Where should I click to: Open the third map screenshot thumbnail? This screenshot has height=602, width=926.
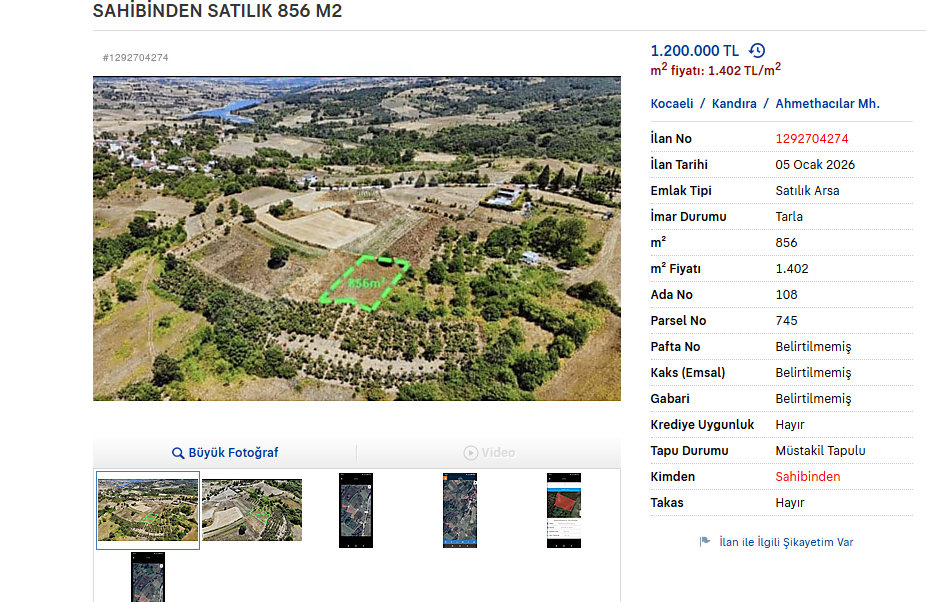point(355,509)
